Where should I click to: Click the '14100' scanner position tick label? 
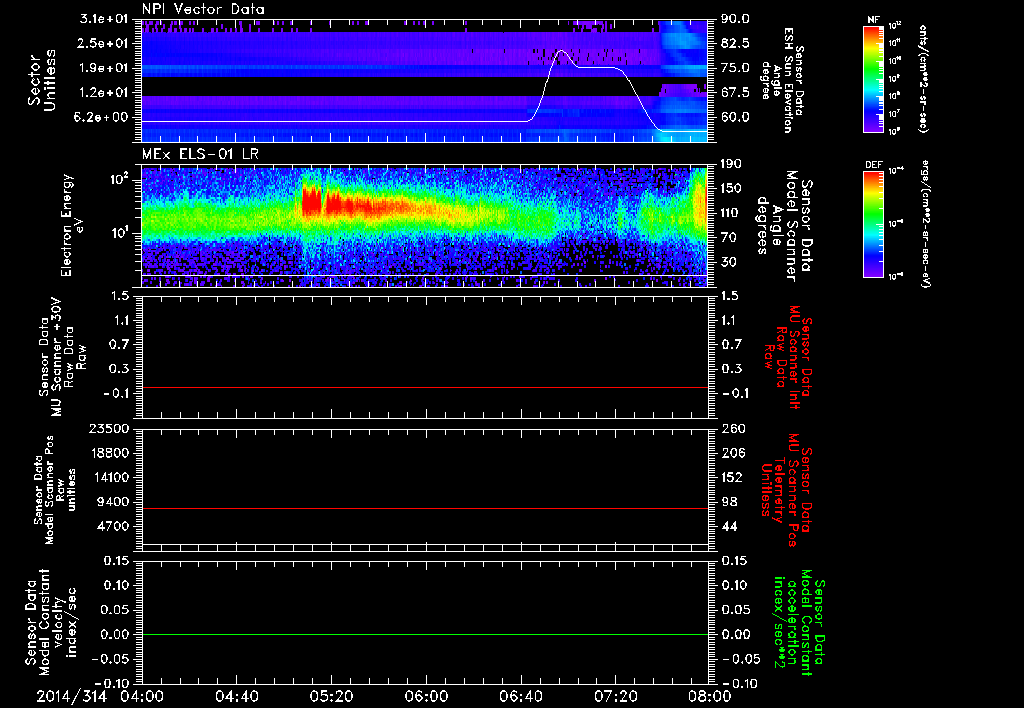click(x=108, y=477)
